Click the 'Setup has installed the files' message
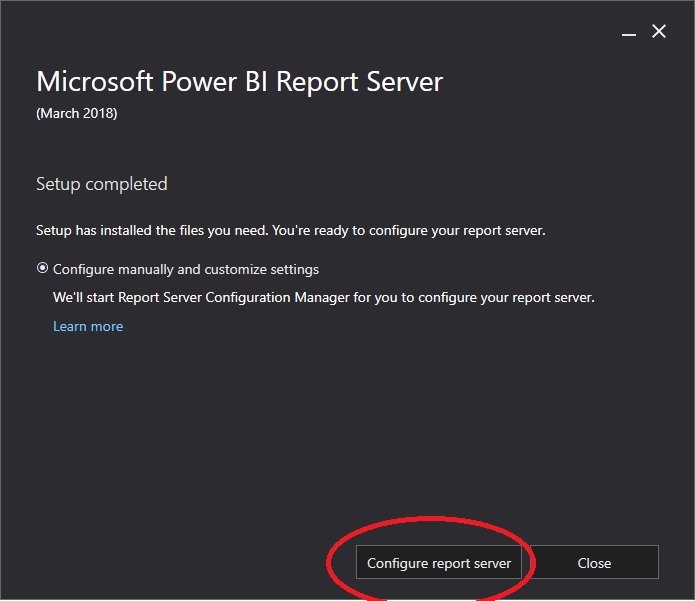Image resolution: width=695 pixels, height=601 pixels. coord(291,230)
